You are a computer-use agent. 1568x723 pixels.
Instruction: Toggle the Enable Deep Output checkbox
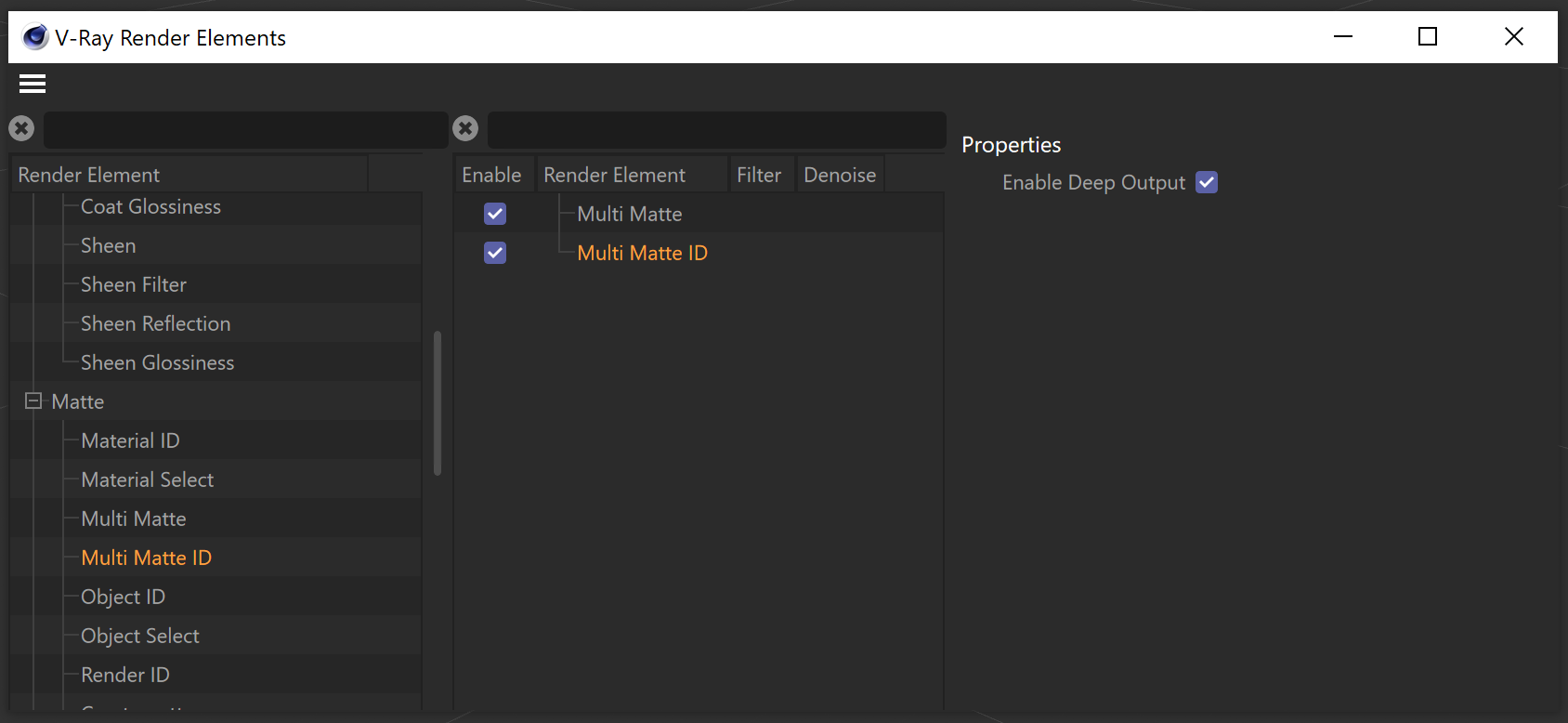pos(1207,182)
